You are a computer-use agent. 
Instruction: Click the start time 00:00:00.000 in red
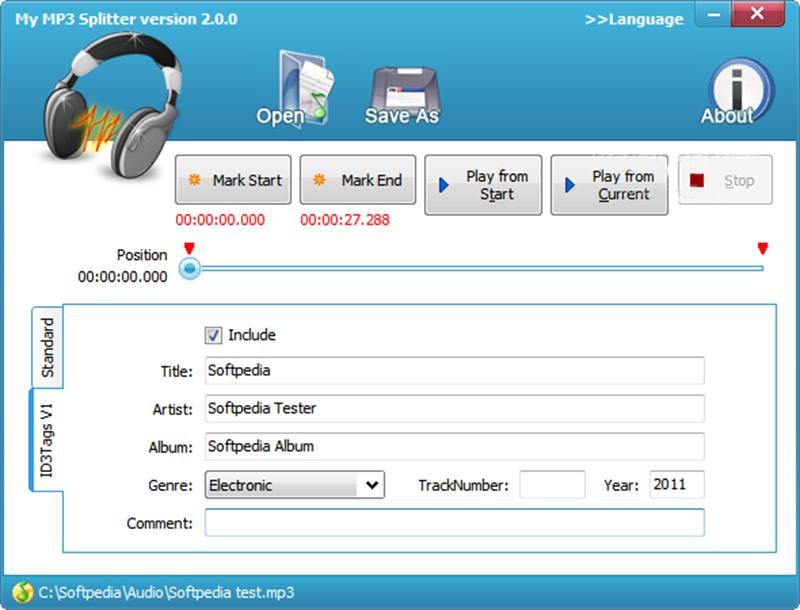click(220, 220)
